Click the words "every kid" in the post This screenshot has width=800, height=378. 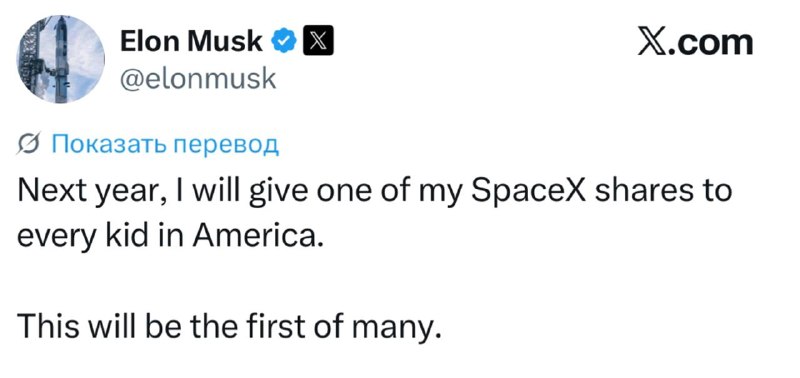(85, 238)
